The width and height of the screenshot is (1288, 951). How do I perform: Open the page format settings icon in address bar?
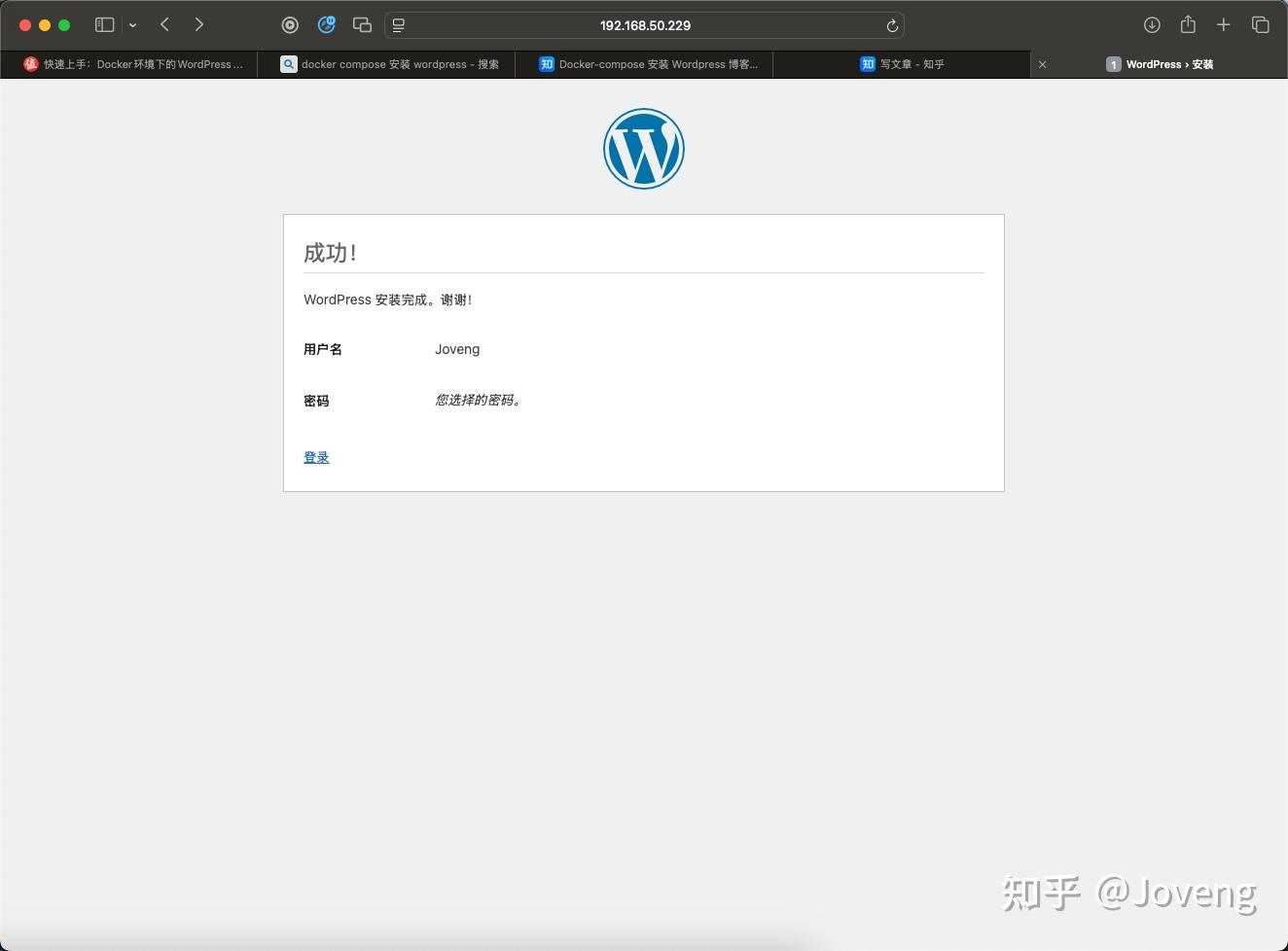[398, 25]
